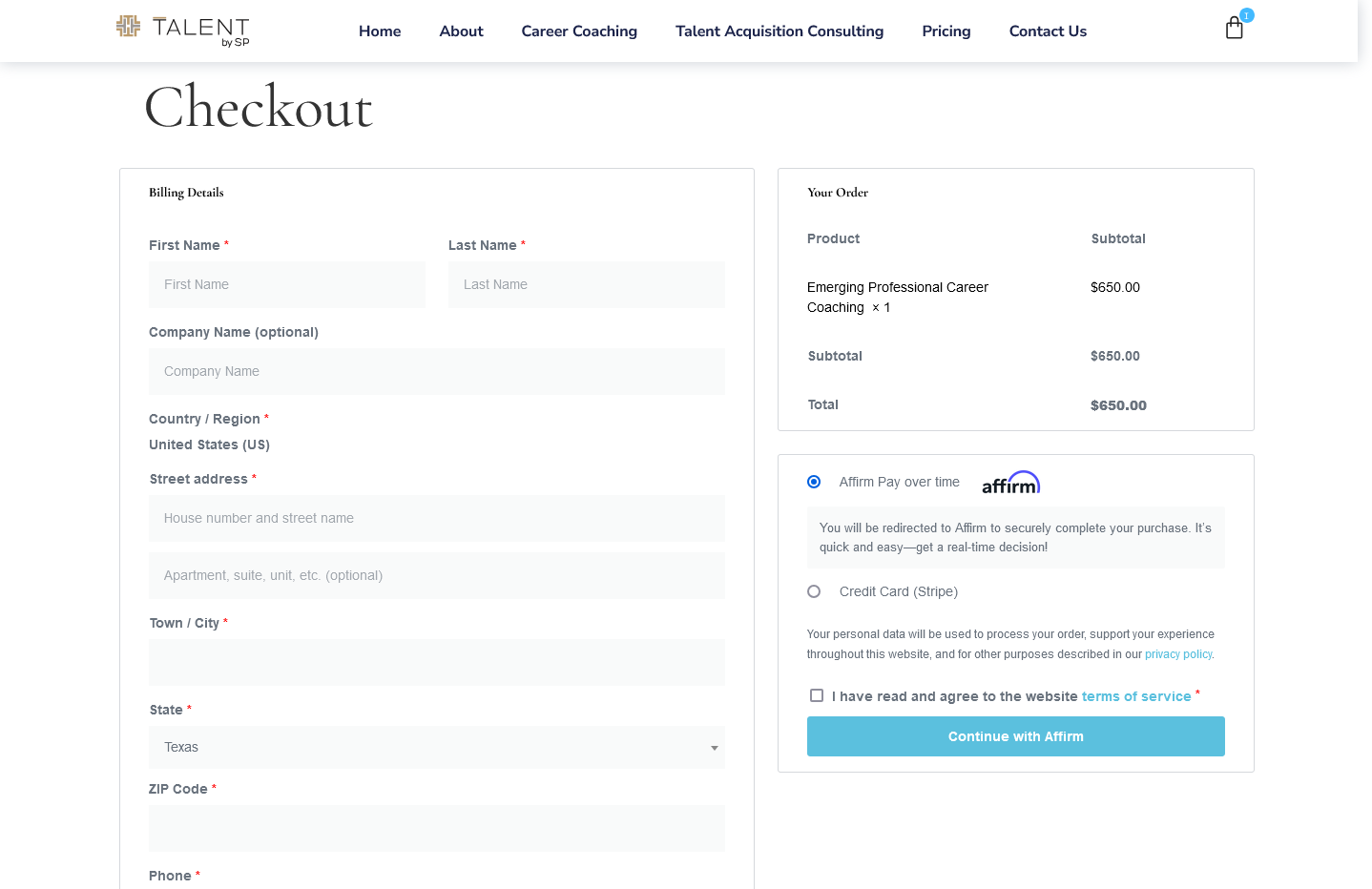Select Affirm Pay over time option

(x=814, y=482)
